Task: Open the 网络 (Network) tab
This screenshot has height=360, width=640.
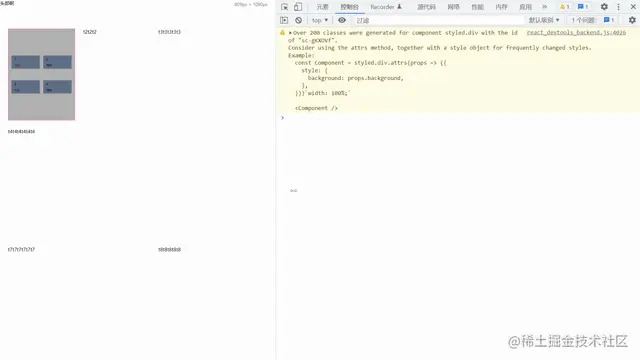Action: (453, 7)
